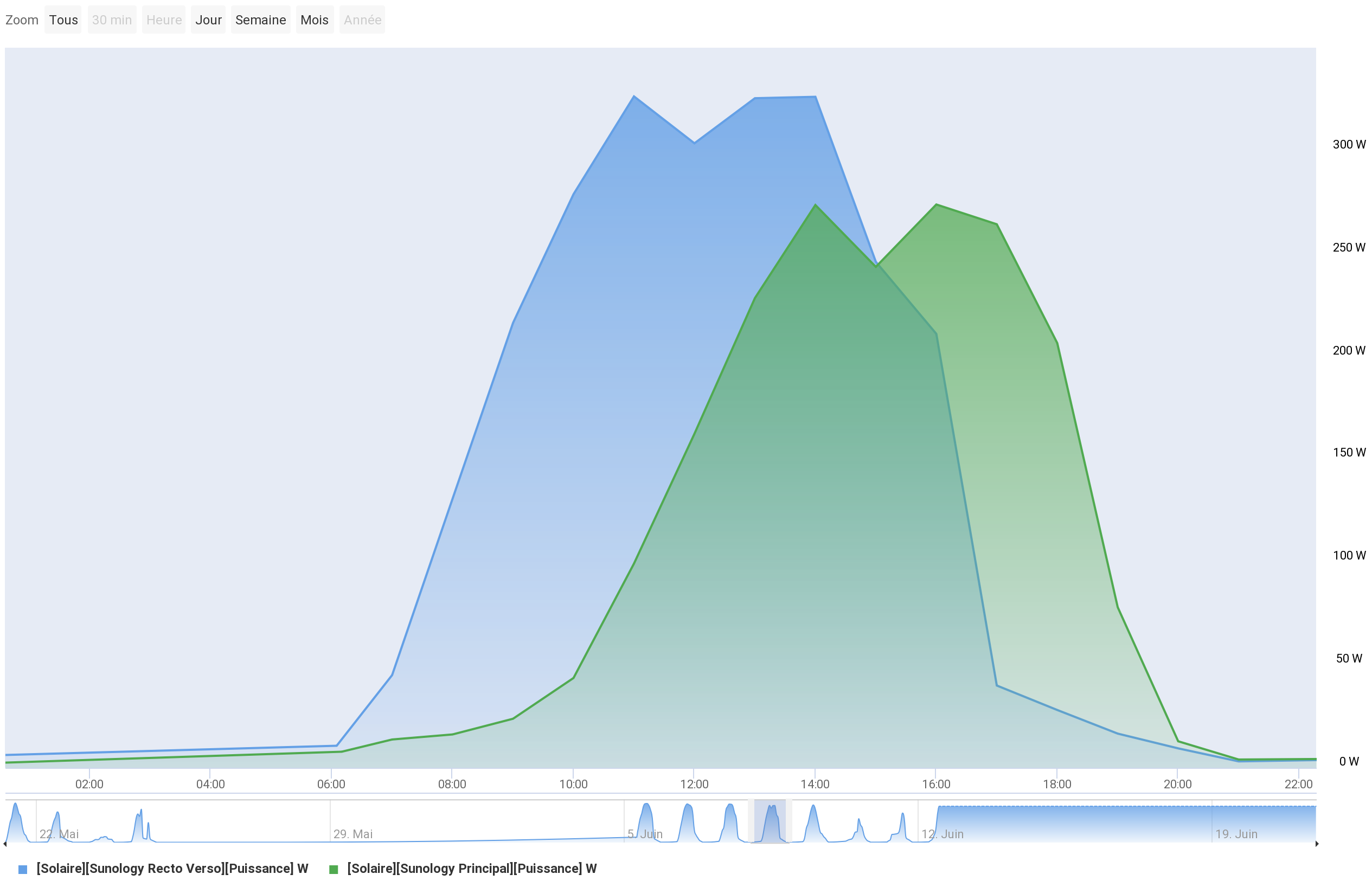1372x887 pixels.
Task: Click the green curve peak near 16:00
Action: (936, 204)
